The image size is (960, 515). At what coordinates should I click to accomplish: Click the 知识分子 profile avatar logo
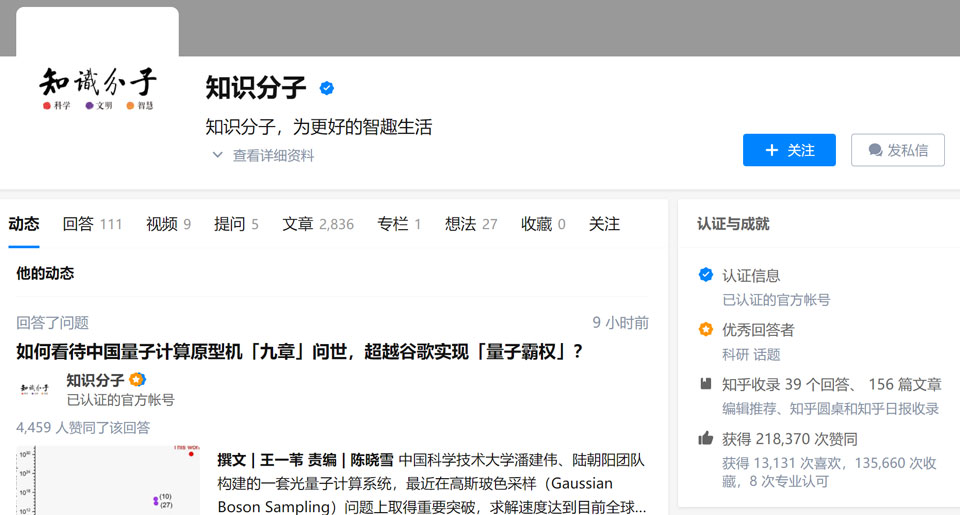click(x=97, y=89)
